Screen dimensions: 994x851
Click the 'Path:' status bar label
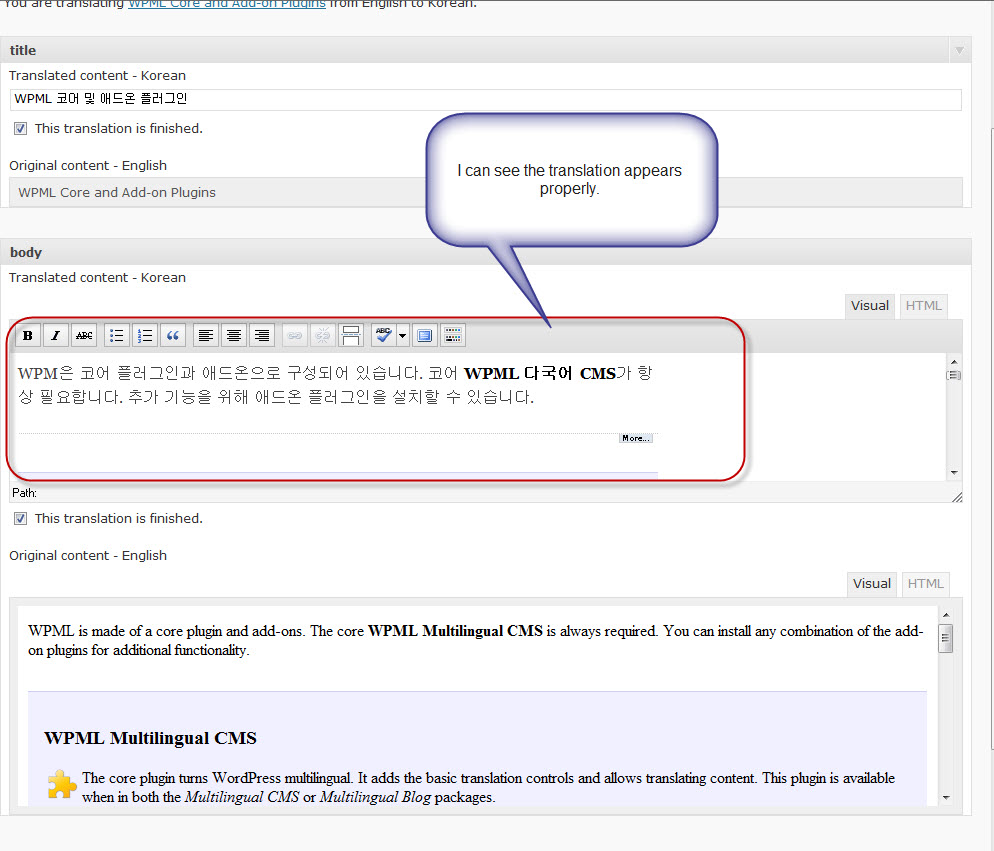[24, 493]
